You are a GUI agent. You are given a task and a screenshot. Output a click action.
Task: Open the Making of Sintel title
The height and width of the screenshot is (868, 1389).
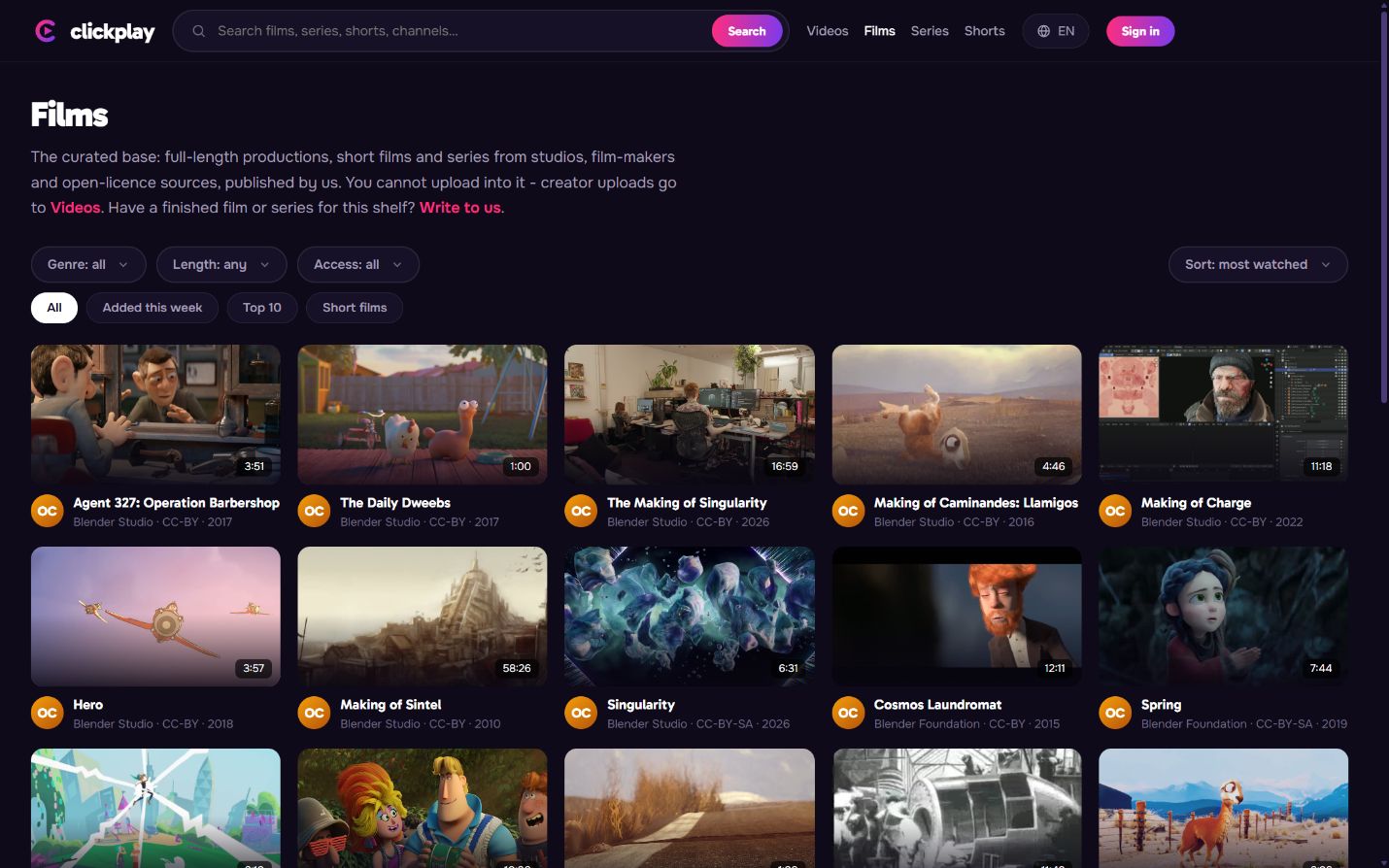390,705
